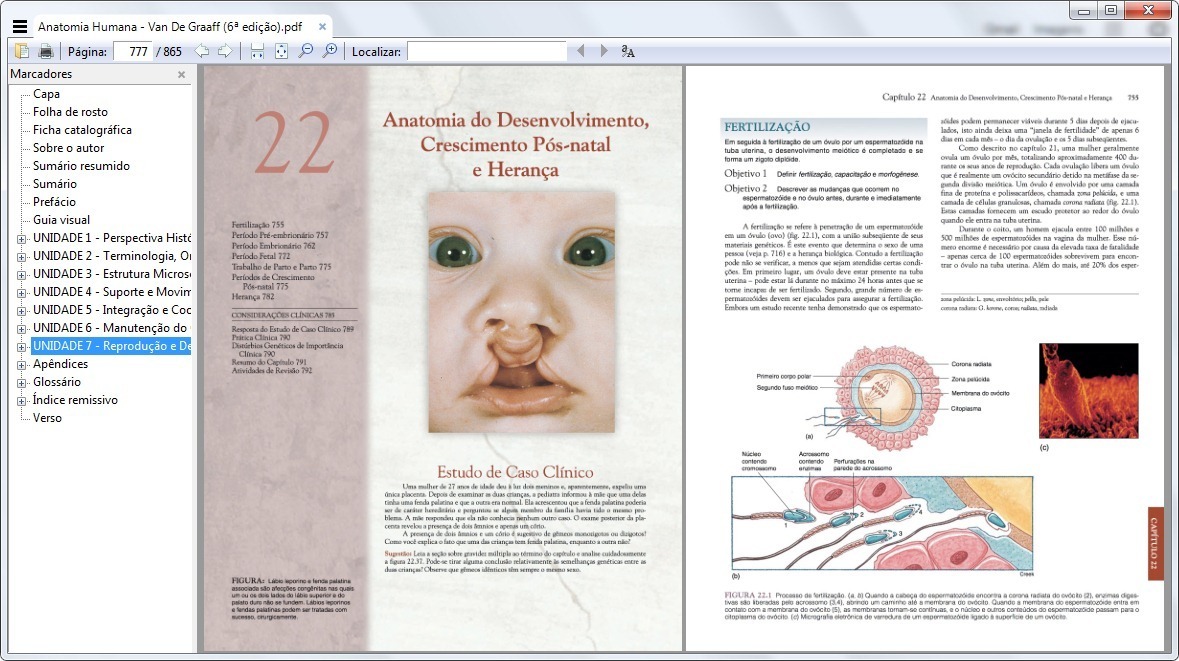Open the Folha de rosto bookmark
Viewport: 1179px width, 661px height.
tap(70, 112)
